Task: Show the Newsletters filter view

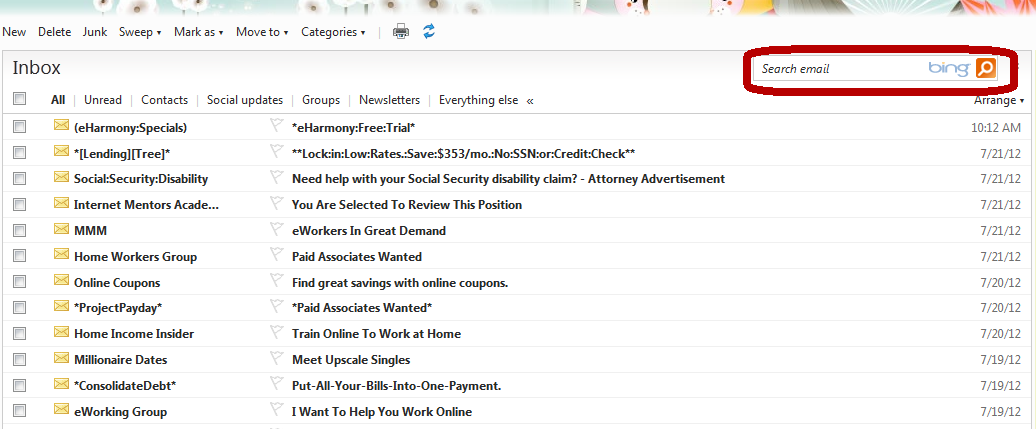Action: tap(389, 100)
